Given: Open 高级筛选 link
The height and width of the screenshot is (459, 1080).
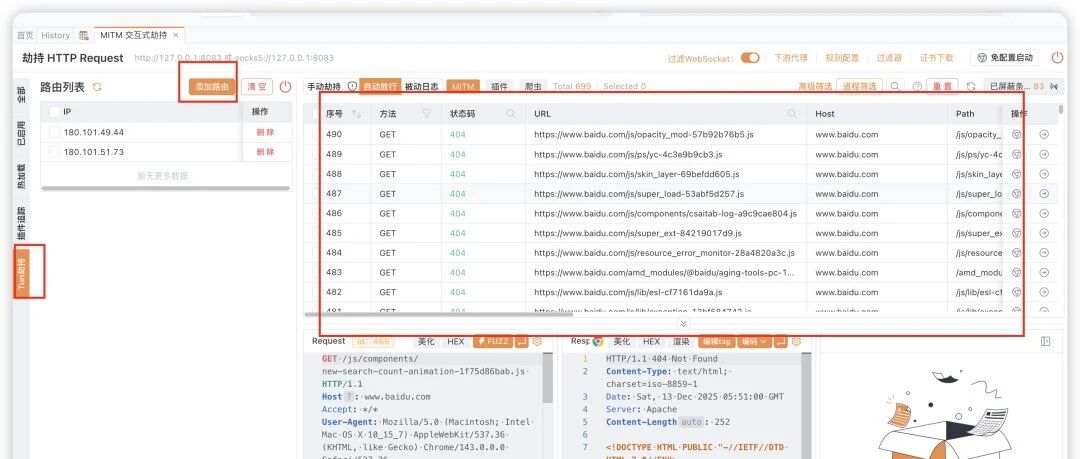Looking at the screenshot, I should click(816, 87).
